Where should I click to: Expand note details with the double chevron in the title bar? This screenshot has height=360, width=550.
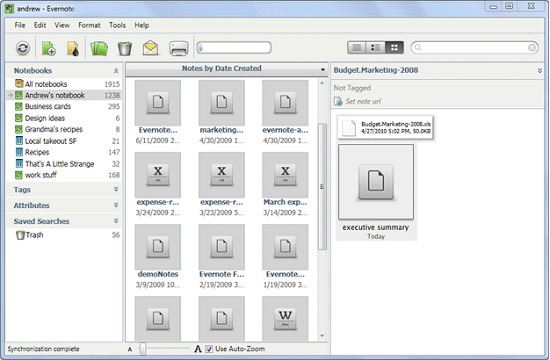[539, 71]
